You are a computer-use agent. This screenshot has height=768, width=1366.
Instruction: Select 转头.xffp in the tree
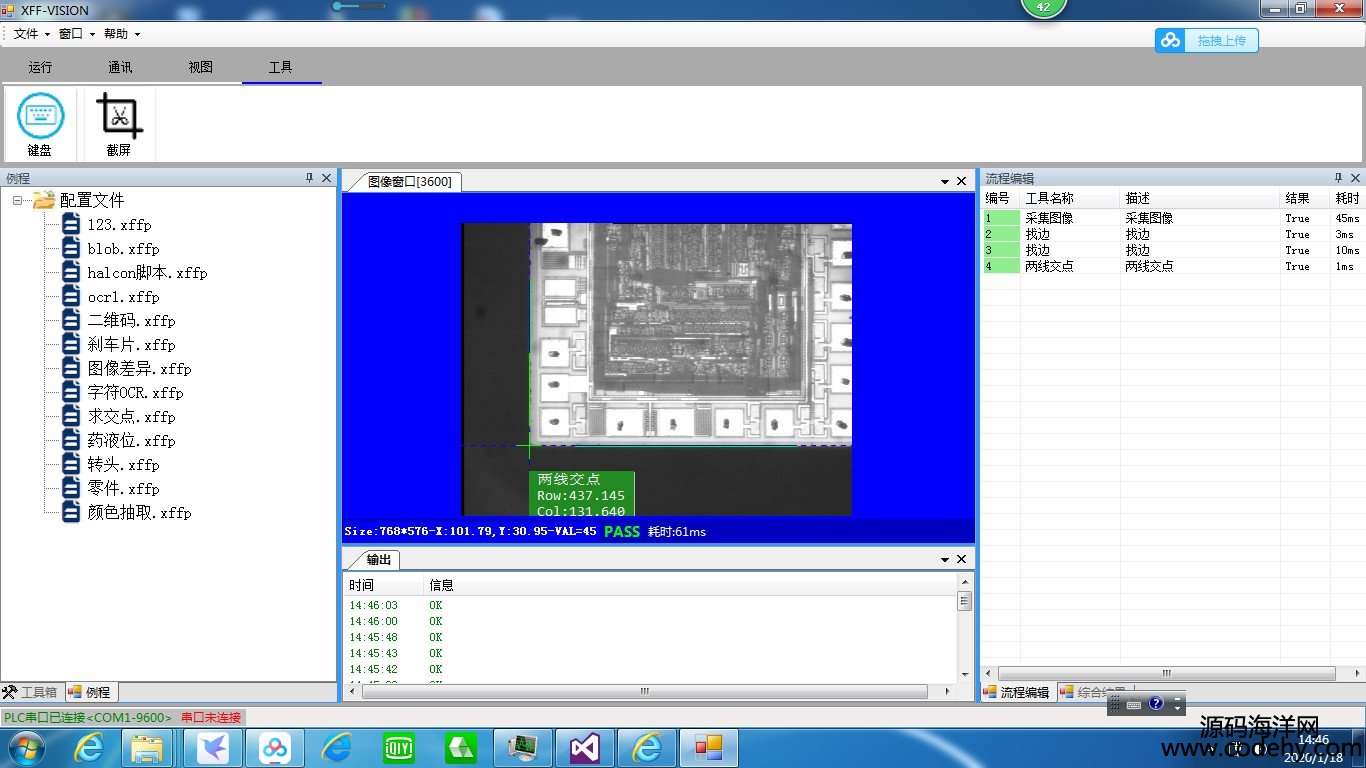point(123,465)
